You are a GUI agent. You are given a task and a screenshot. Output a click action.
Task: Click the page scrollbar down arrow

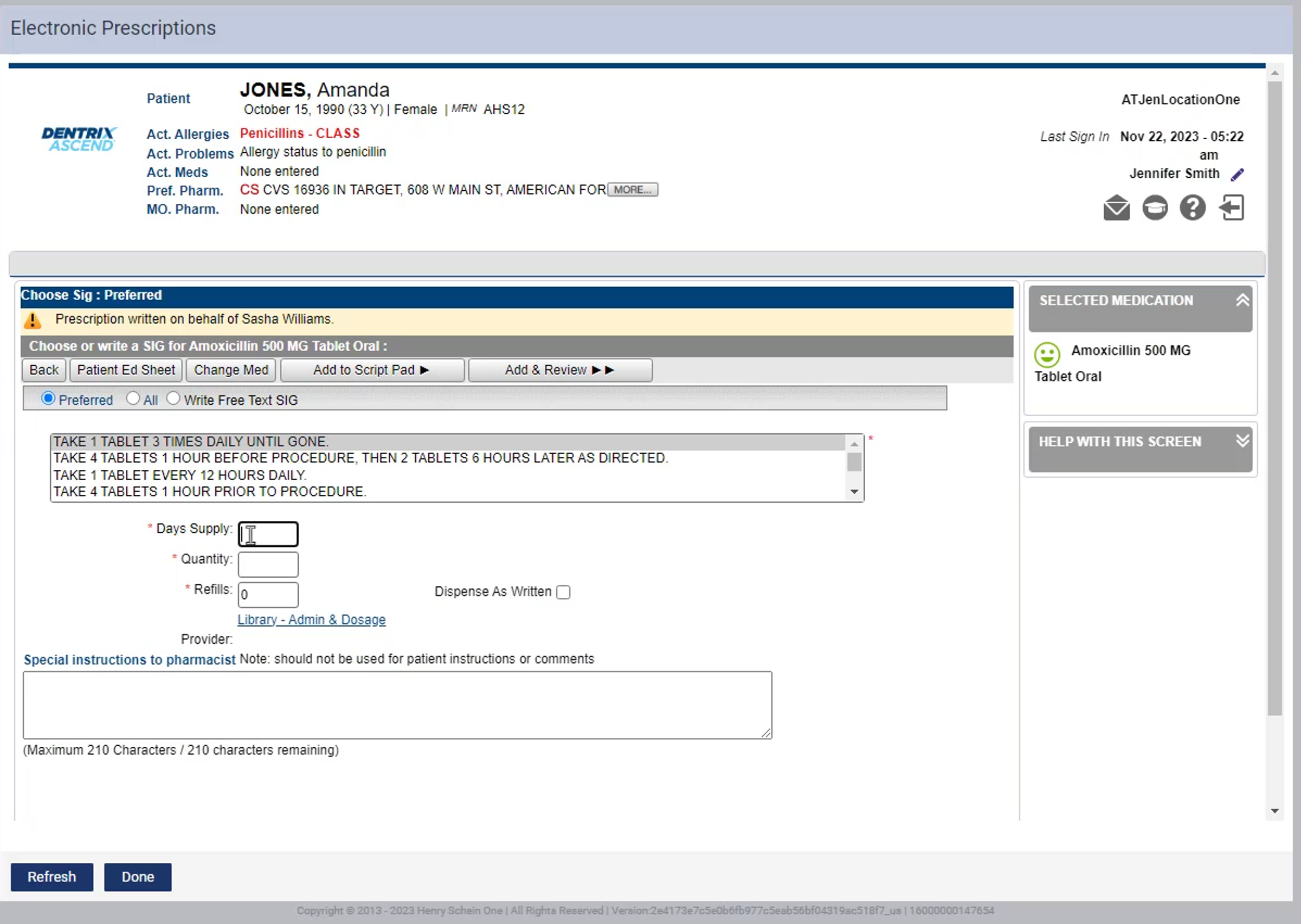1275,811
